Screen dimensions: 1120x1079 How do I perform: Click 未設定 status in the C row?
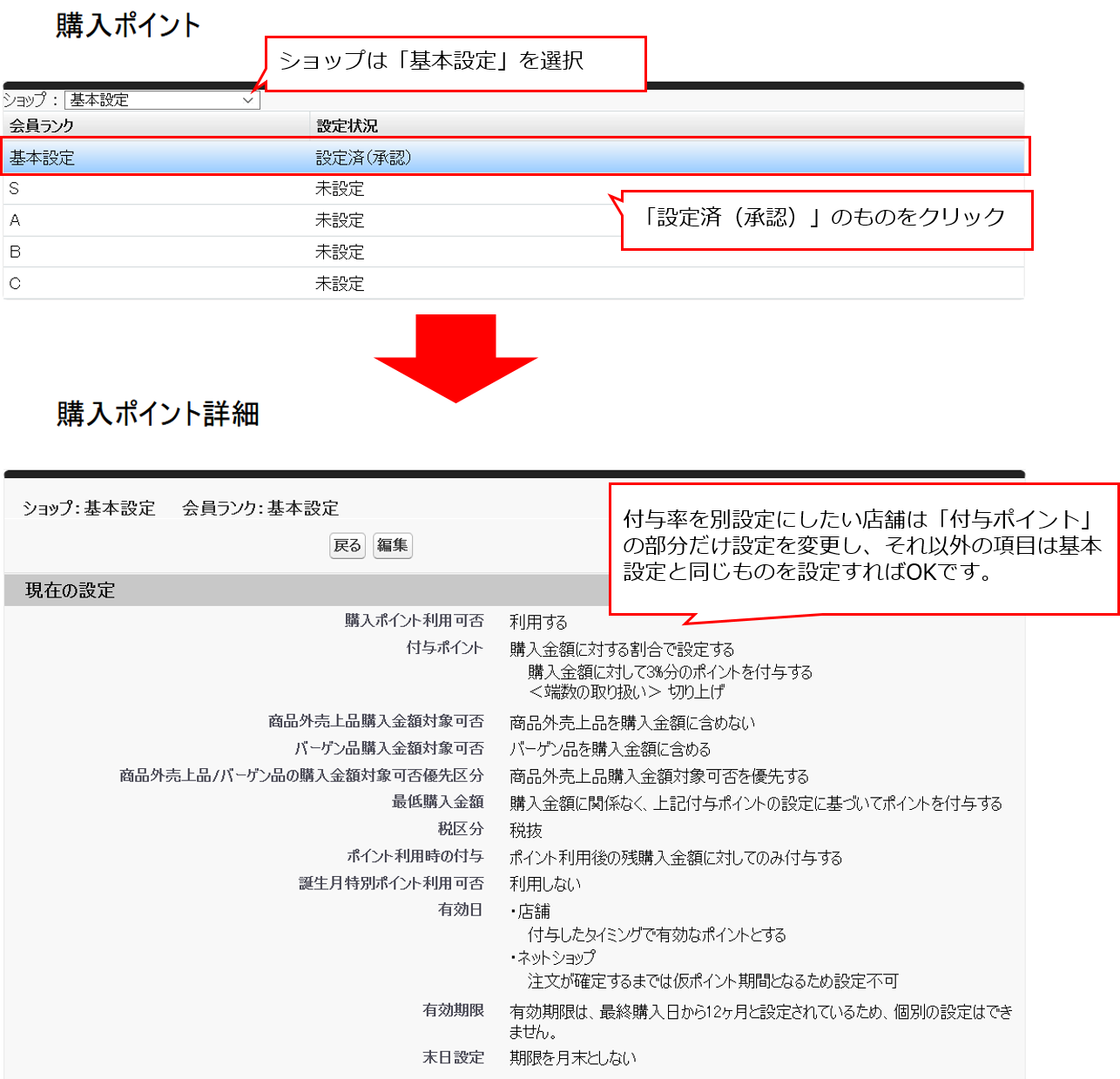(340, 283)
